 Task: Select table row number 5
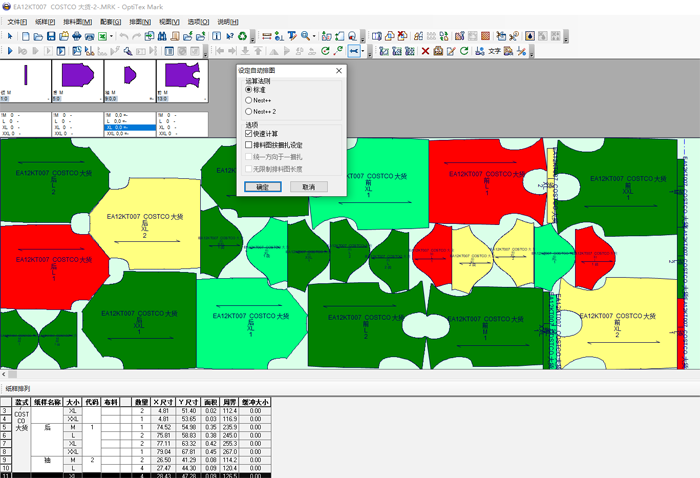coord(5,427)
